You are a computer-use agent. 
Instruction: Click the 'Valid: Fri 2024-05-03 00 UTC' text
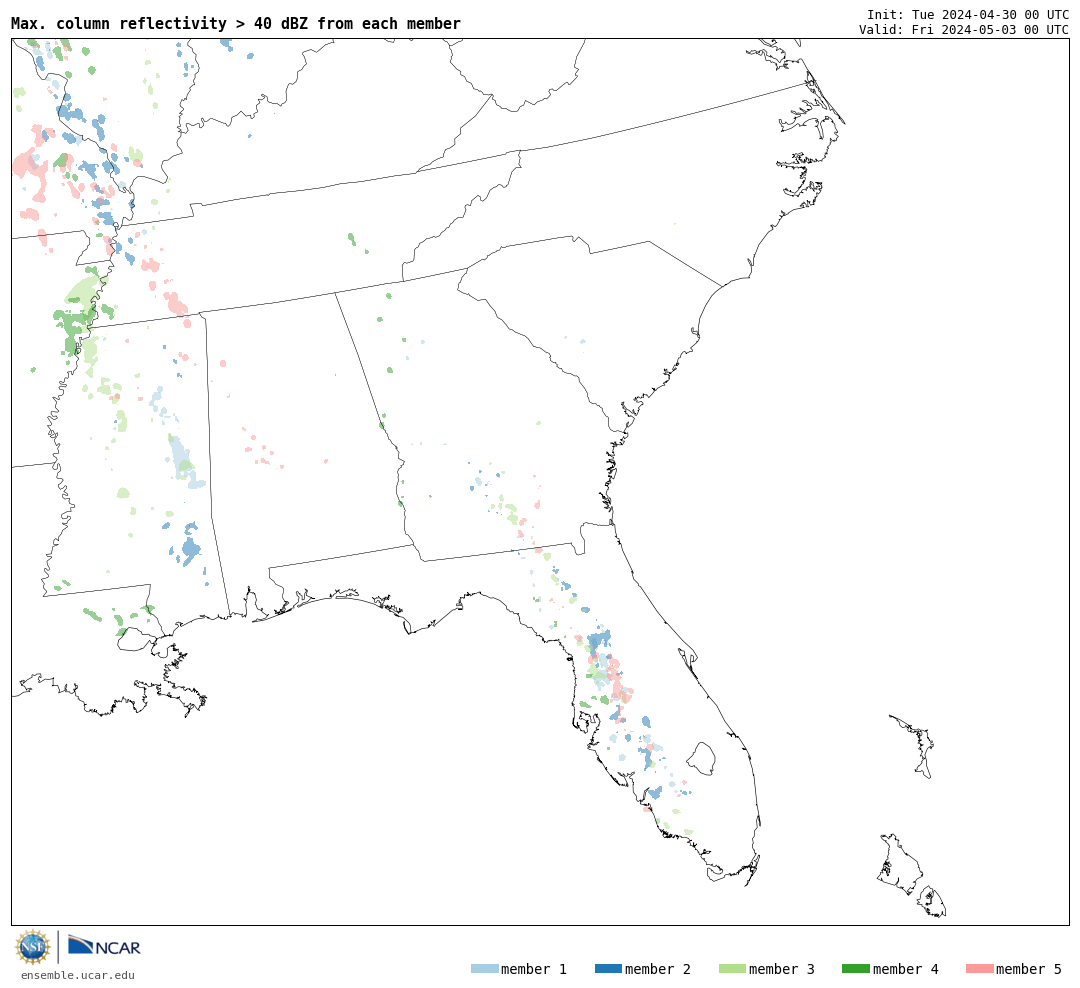point(964,29)
